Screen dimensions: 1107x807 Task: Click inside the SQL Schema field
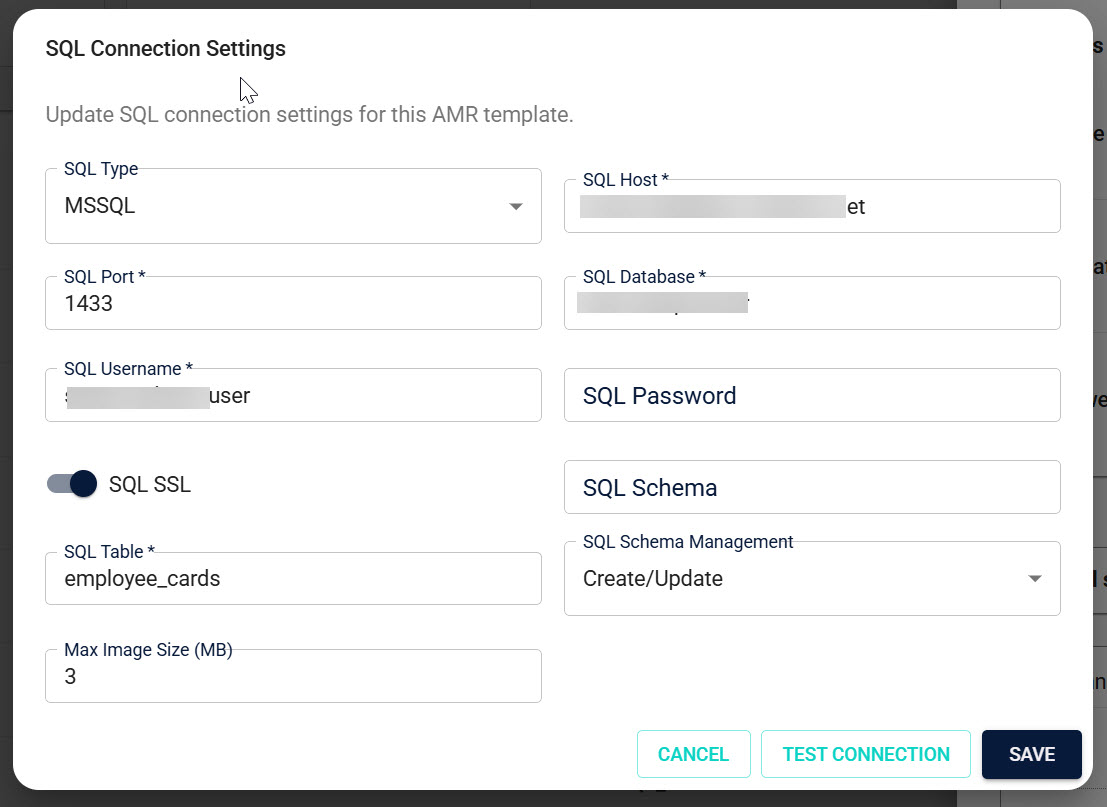click(812, 487)
